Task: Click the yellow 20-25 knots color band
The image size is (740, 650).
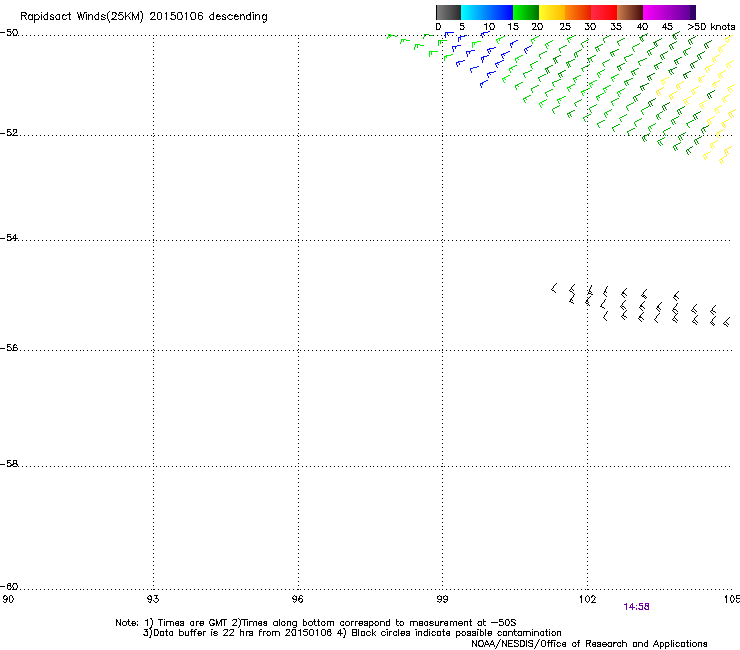Action: [x=552, y=12]
